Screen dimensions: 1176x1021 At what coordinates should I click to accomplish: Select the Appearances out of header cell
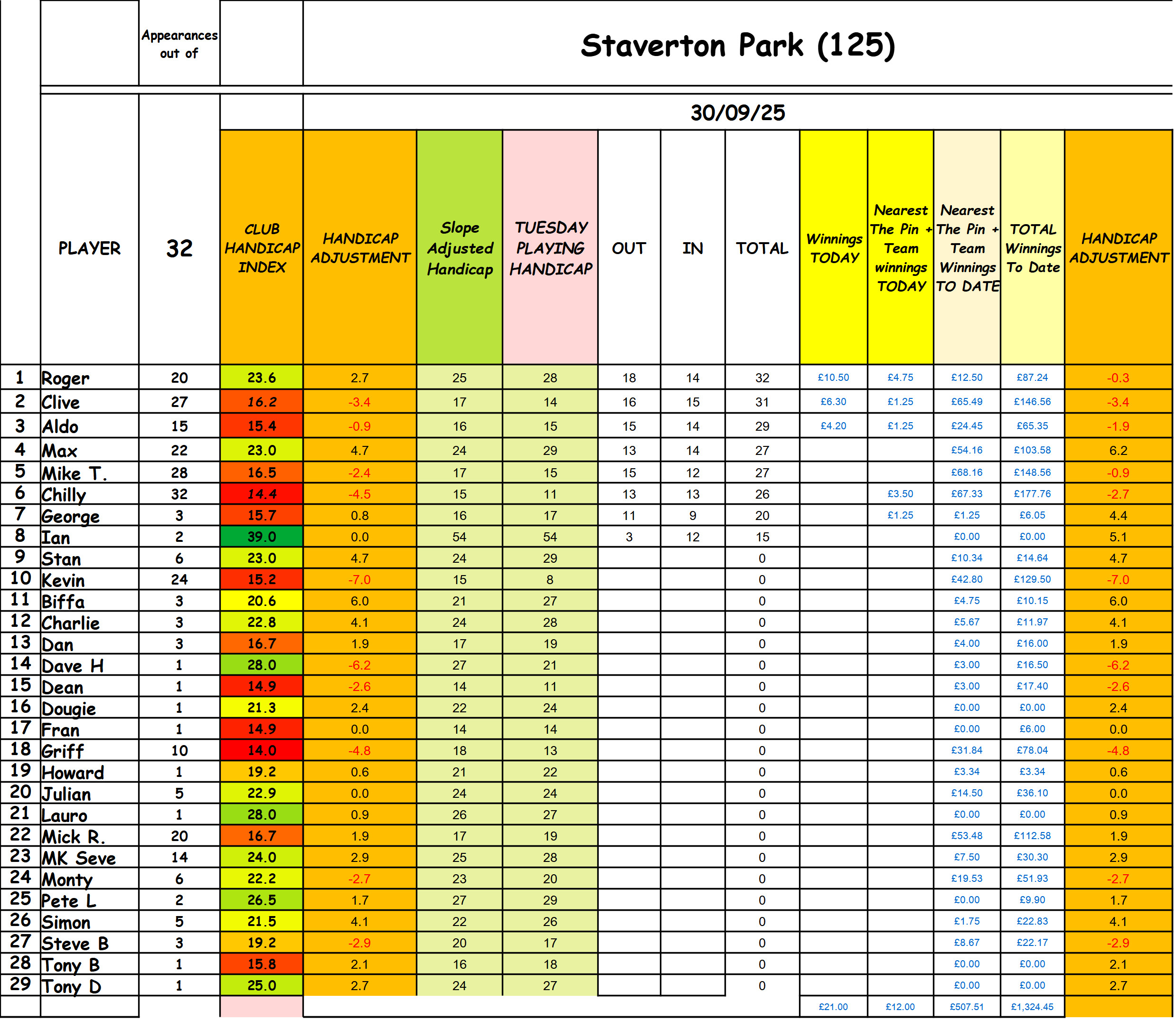coord(179,44)
